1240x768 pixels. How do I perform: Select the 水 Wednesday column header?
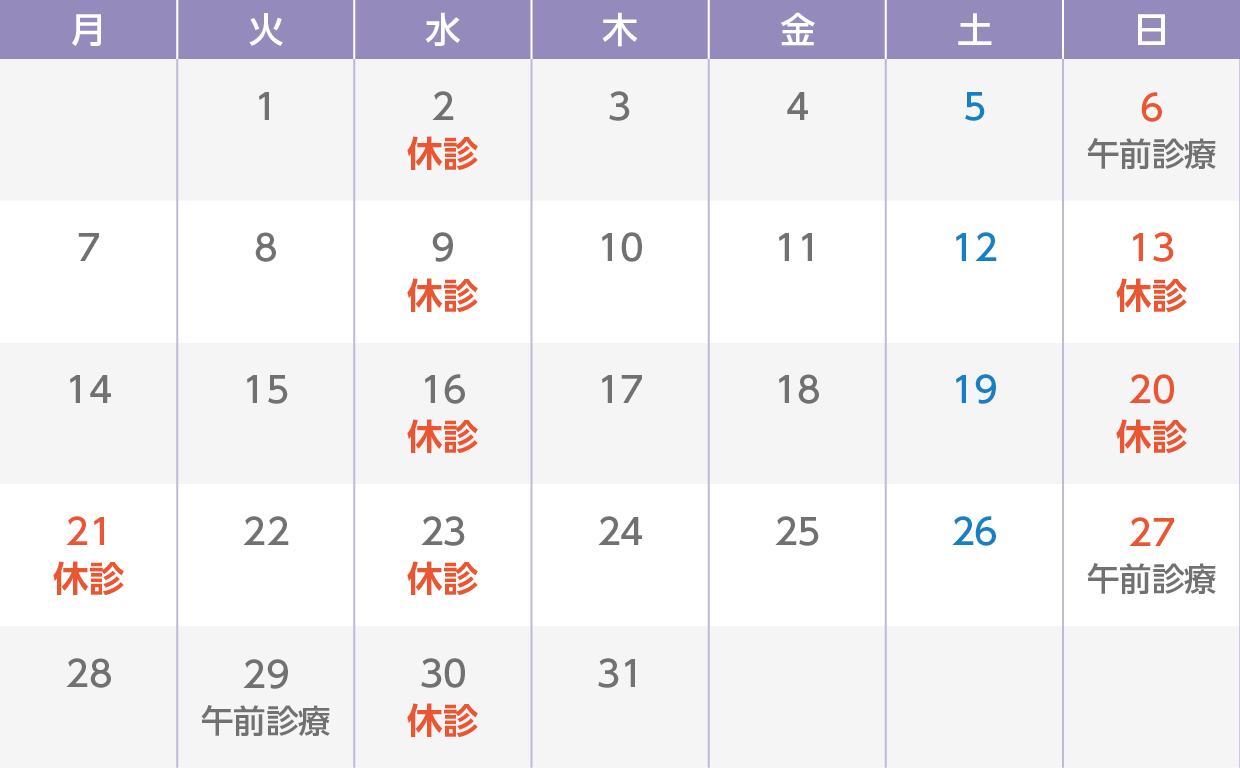click(x=442, y=30)
